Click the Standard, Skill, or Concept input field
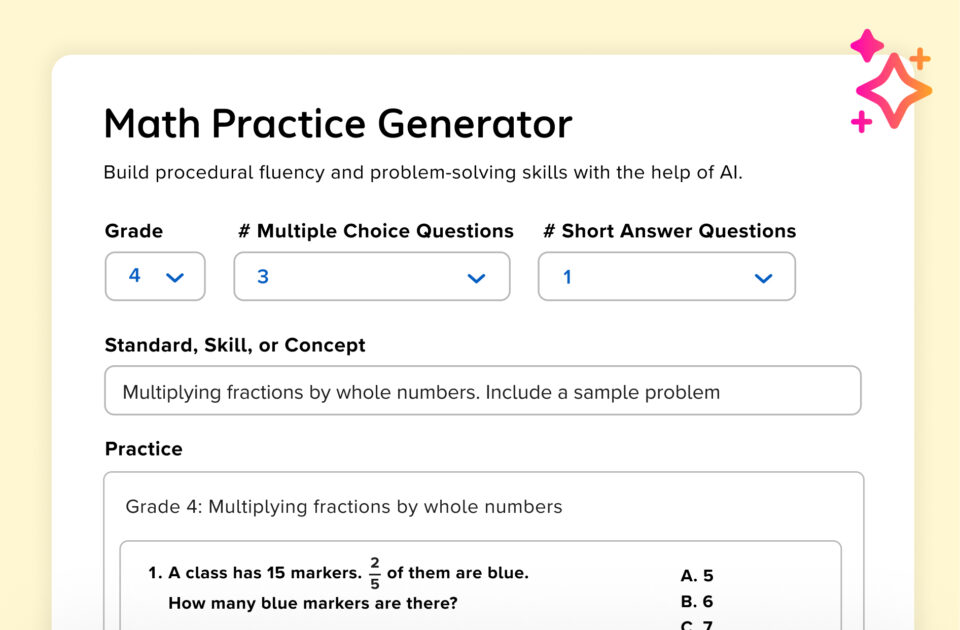Screen dimensions: 960x630 483,390
